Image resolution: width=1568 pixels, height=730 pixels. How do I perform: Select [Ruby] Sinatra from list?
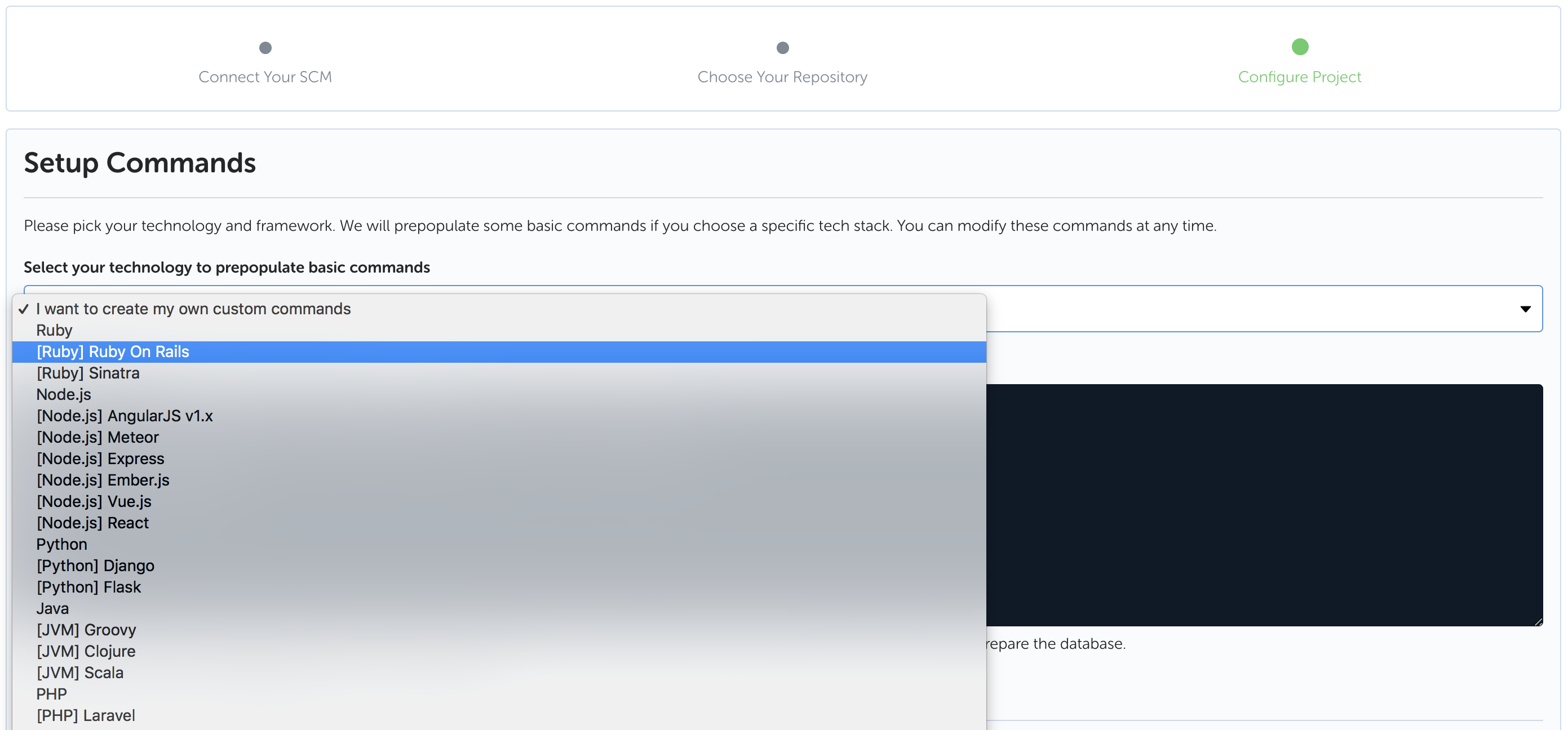(499, 373)
